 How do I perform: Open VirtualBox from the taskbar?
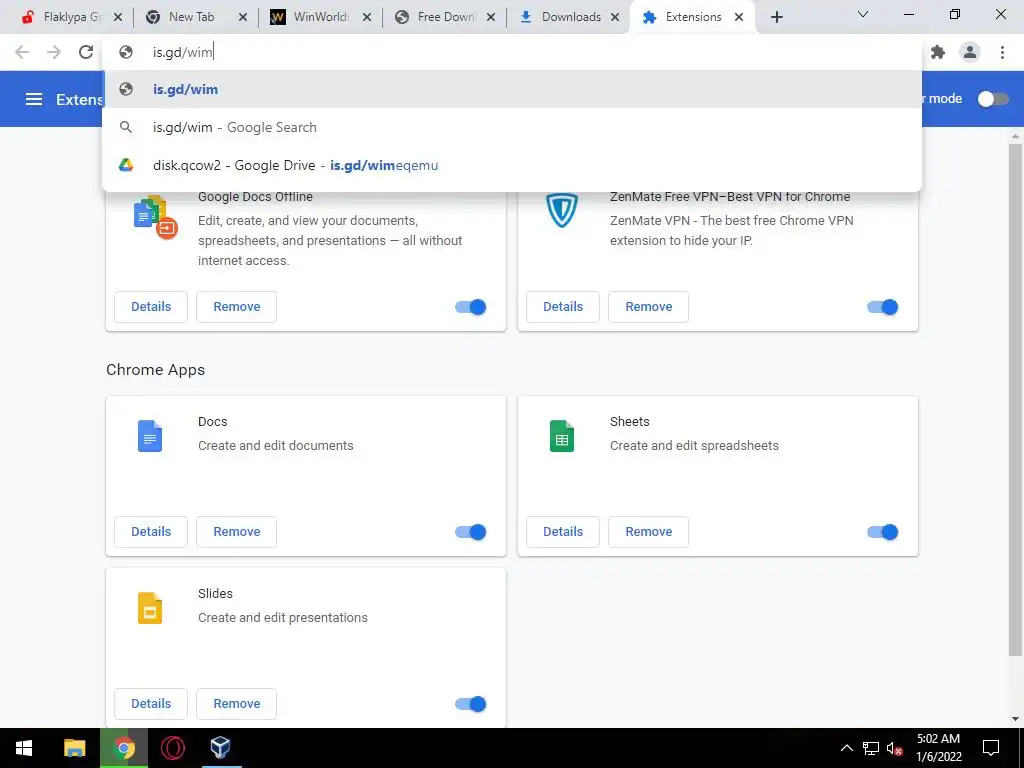[221, 748]
